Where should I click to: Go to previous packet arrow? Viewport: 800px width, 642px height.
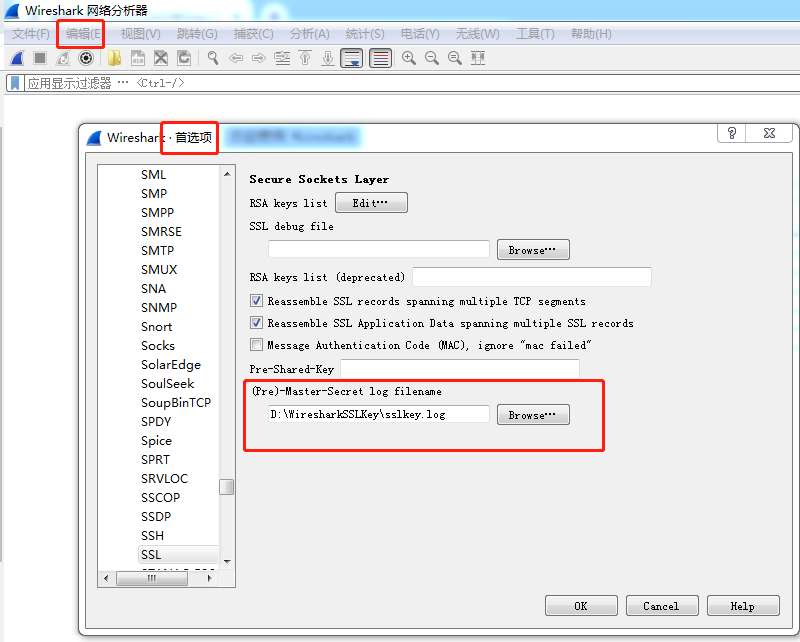pyautogui.click(x=236, y=58)
